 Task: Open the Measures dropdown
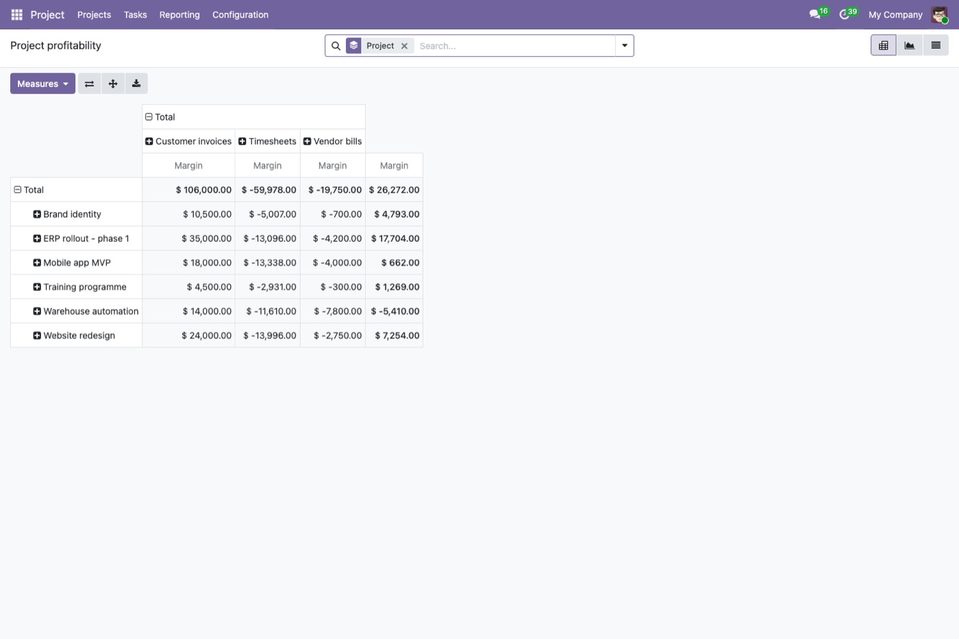click(43, 84)
